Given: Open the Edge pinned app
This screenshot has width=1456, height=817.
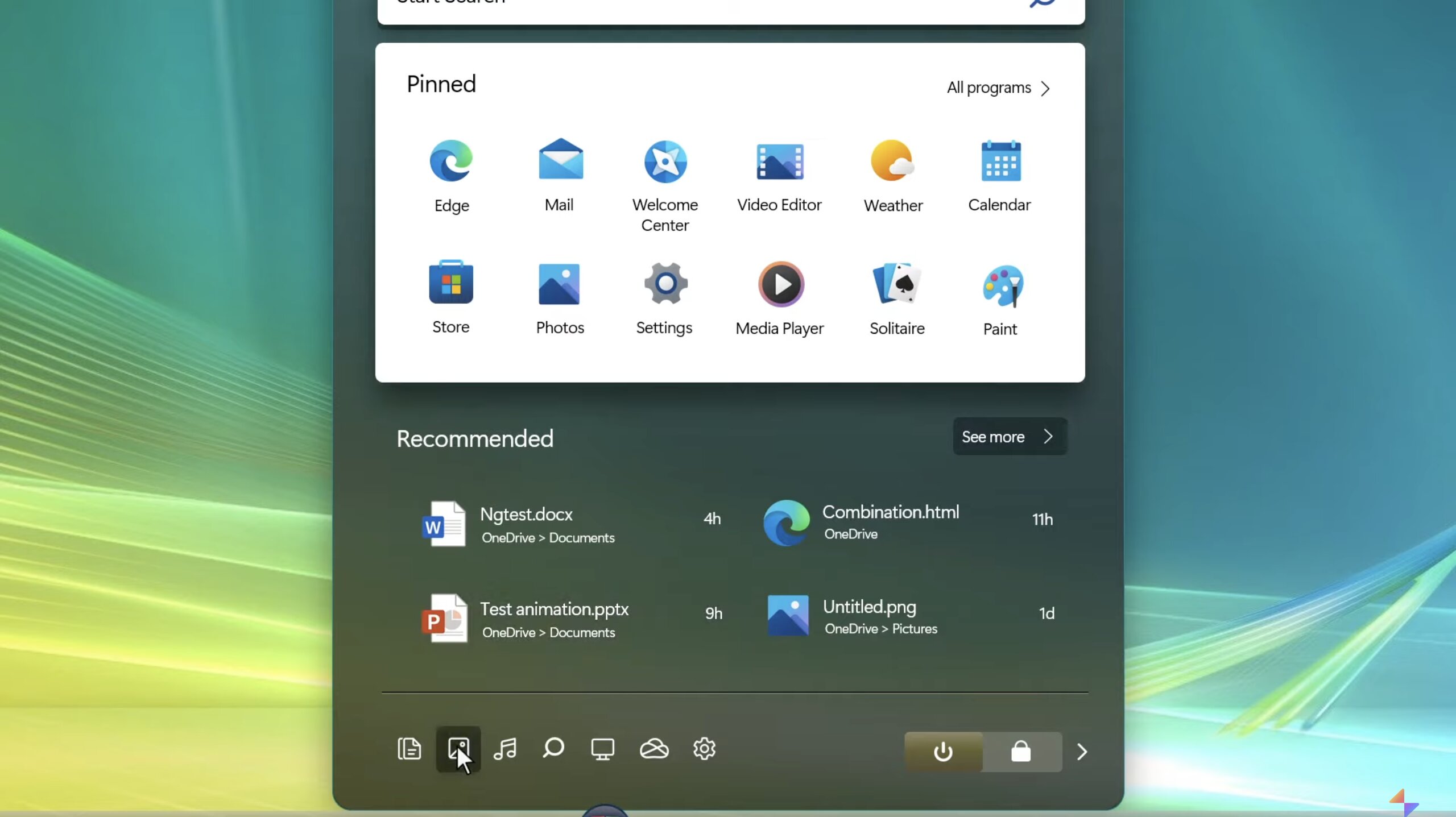Looking at the screenshot, I should tap(451, 176).
